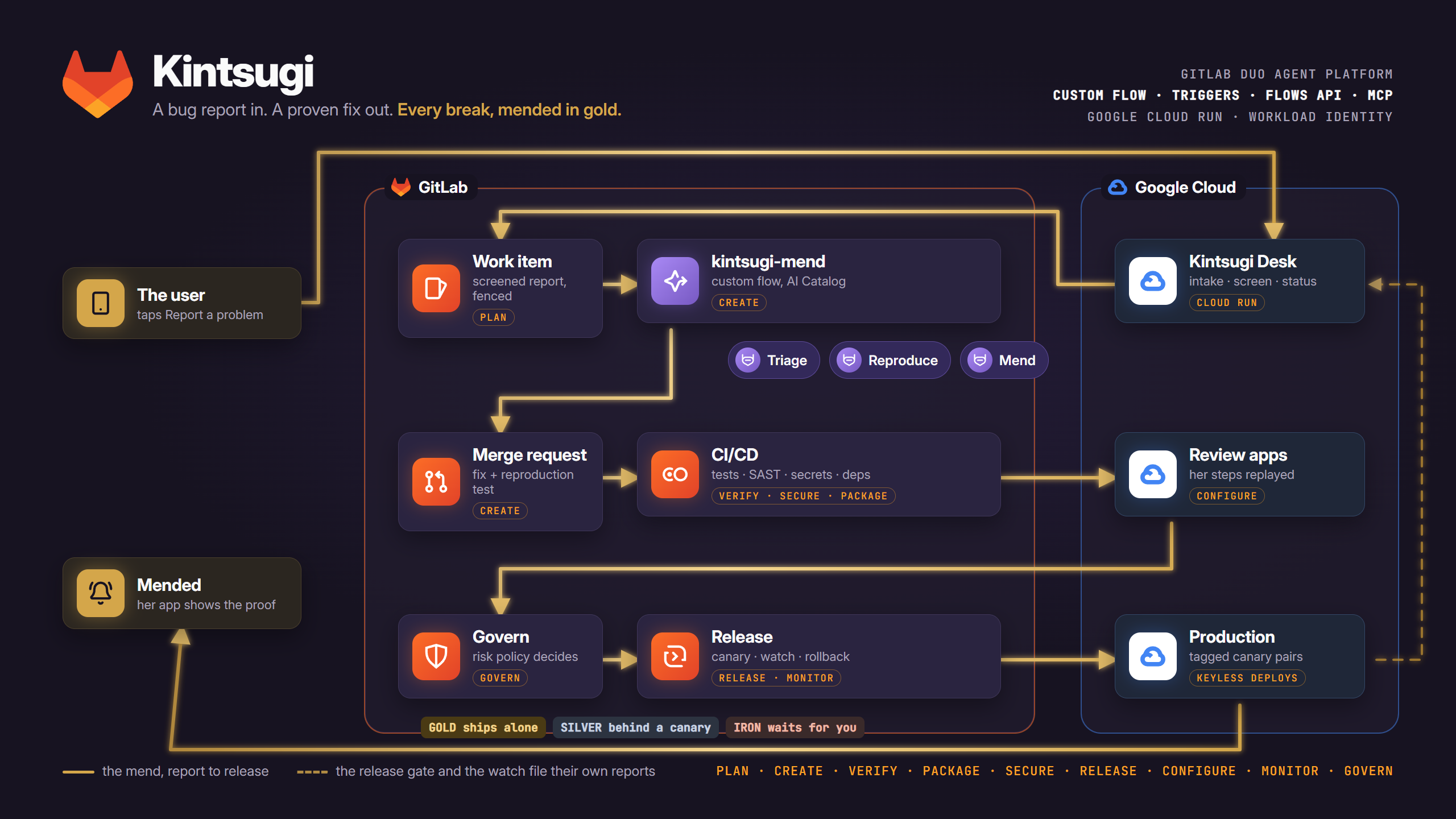Click the Kintsugi Desk cloud icon

[x=1153, y=281]
